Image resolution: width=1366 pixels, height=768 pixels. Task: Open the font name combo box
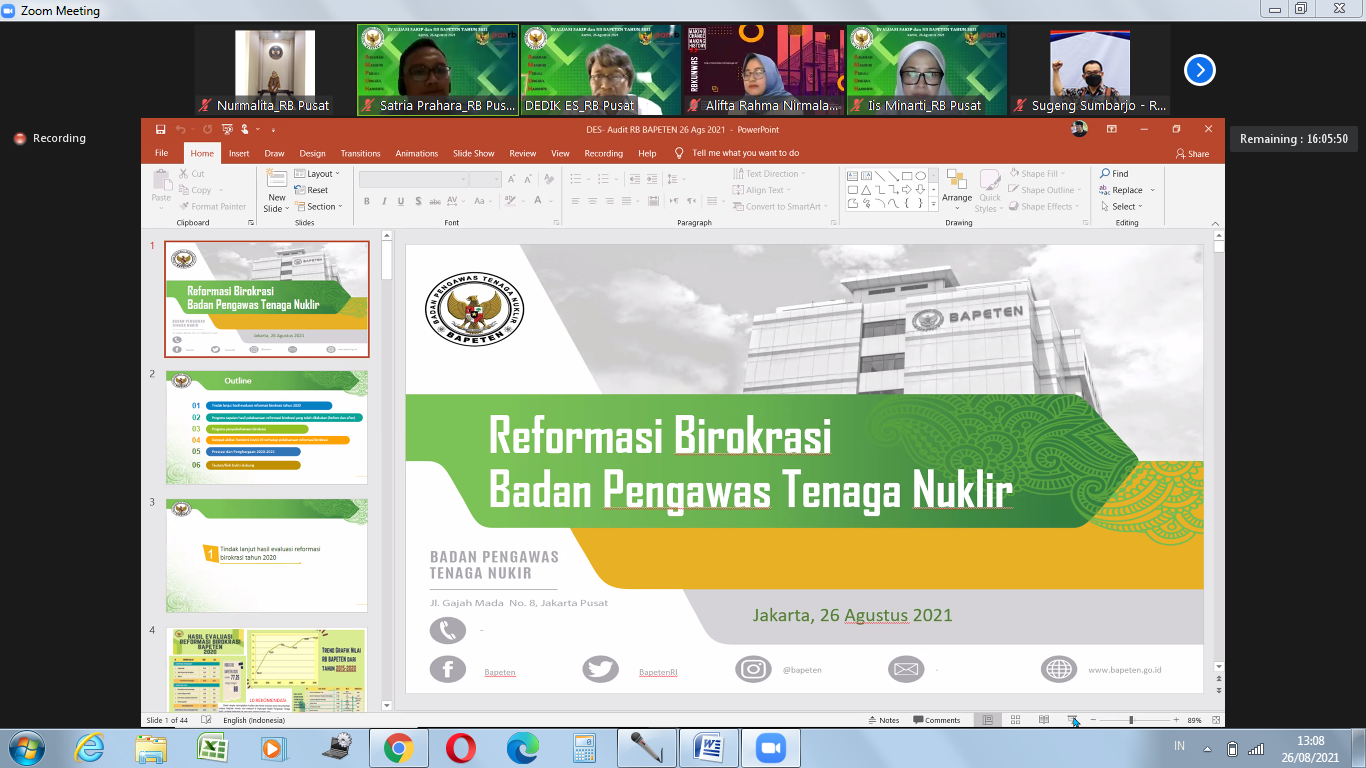pos(414,179)
